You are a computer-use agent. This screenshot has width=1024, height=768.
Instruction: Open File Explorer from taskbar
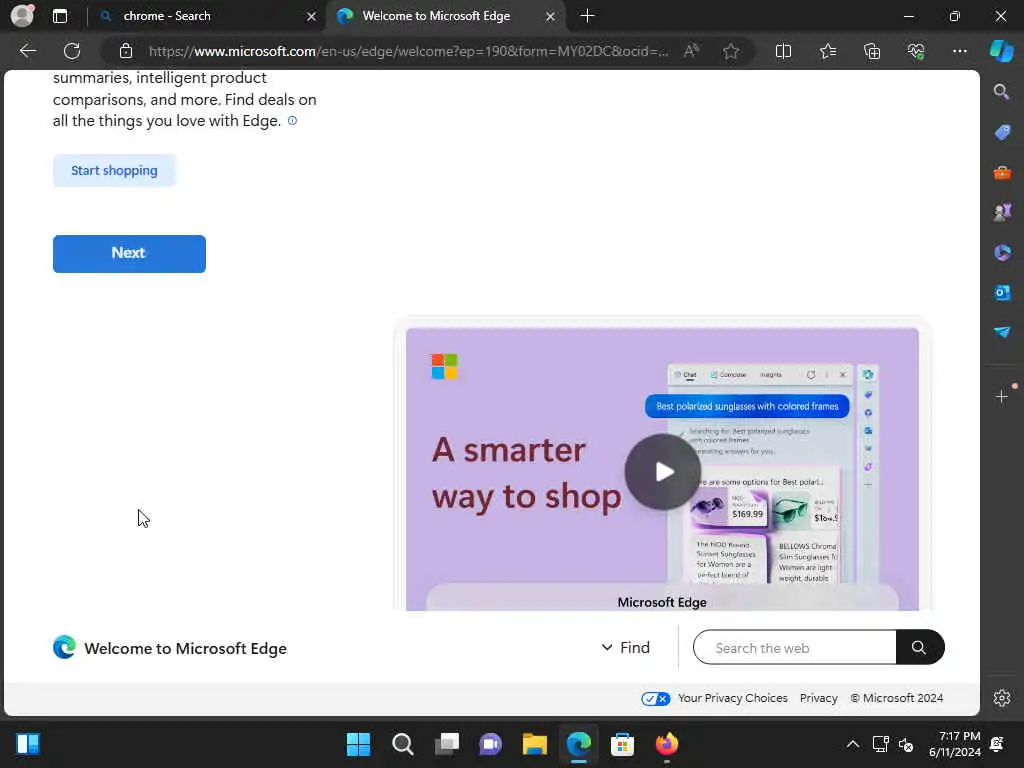(x=534, y=744)
